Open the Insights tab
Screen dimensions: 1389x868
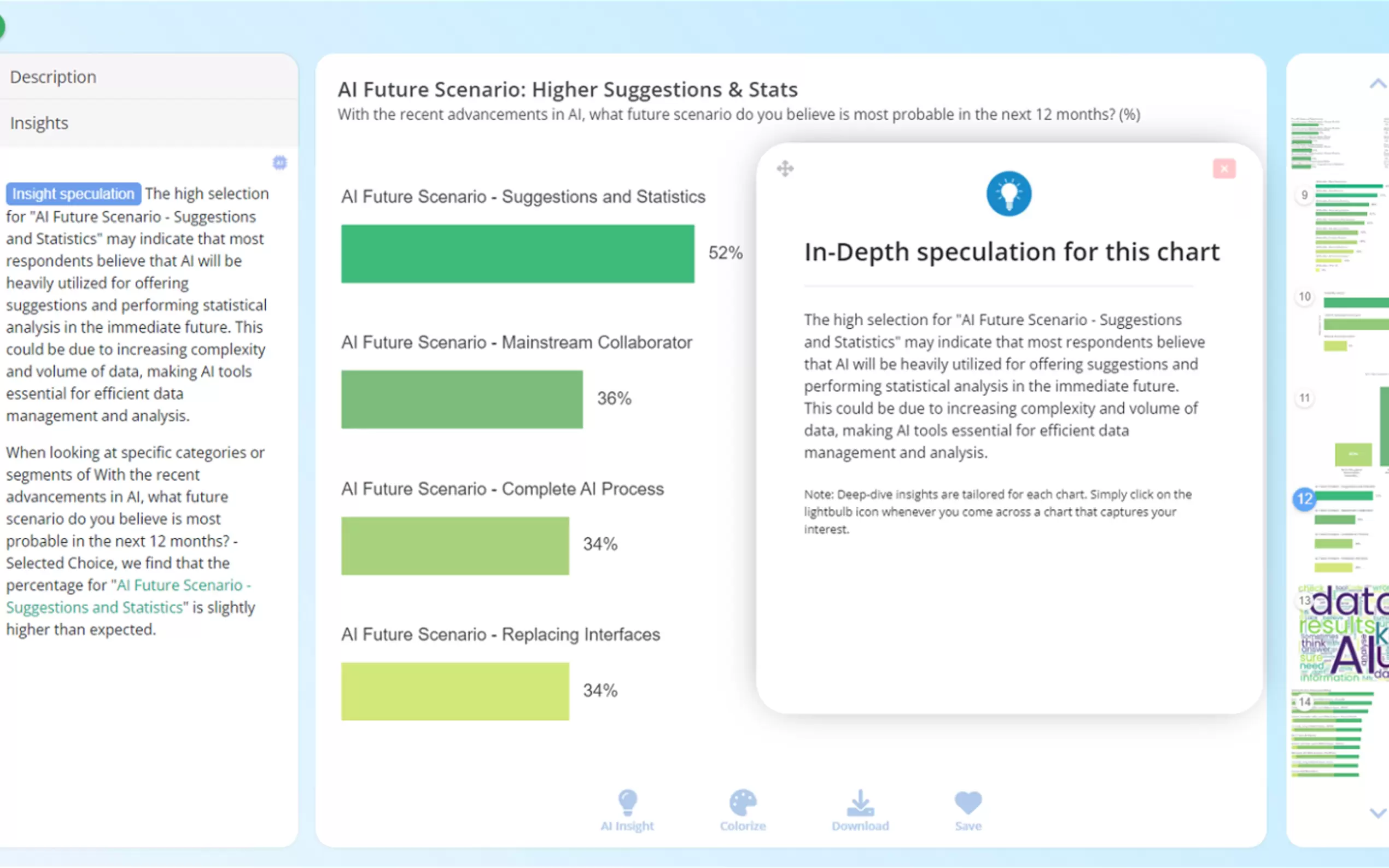pos(39,123)
